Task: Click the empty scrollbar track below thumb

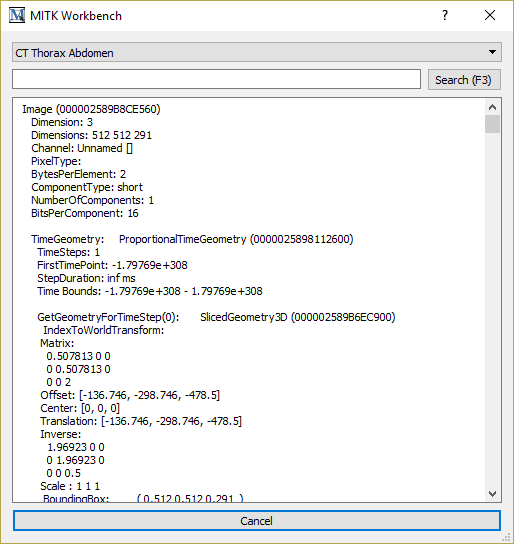Action: 492,309
